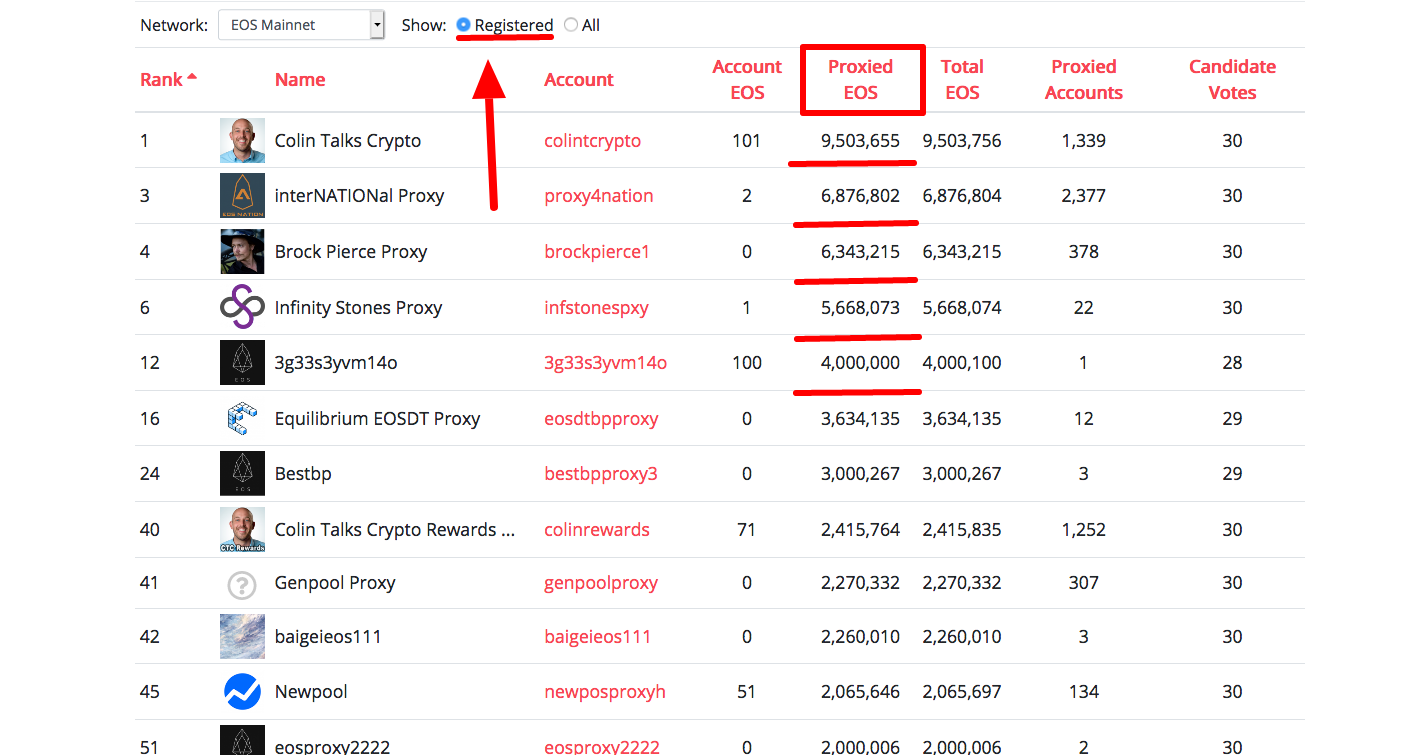Click proxied accounts value 307
Screen dimensions: 1425x755
(x=1084, y=583)
